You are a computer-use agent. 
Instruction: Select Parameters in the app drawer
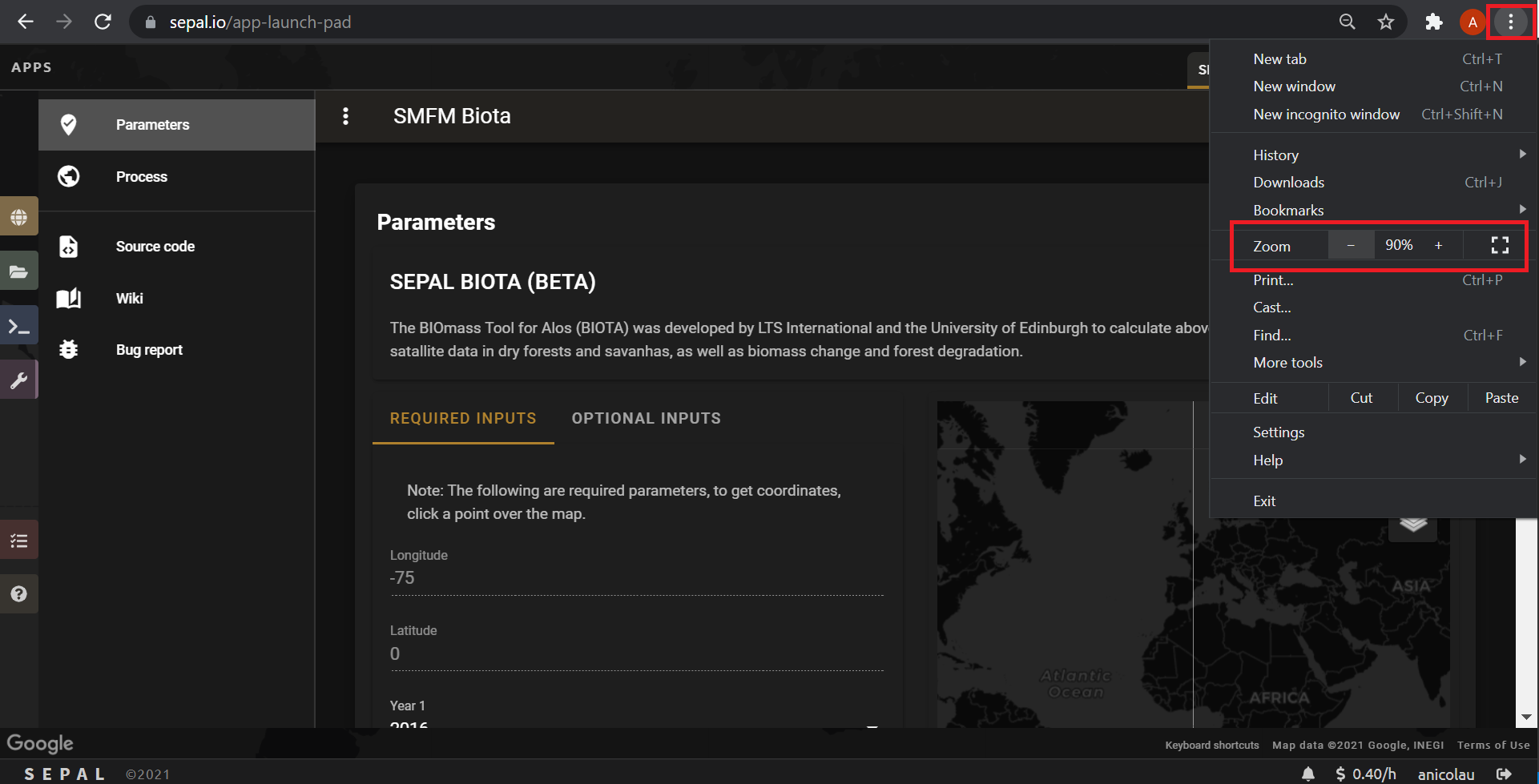(177, 125)
